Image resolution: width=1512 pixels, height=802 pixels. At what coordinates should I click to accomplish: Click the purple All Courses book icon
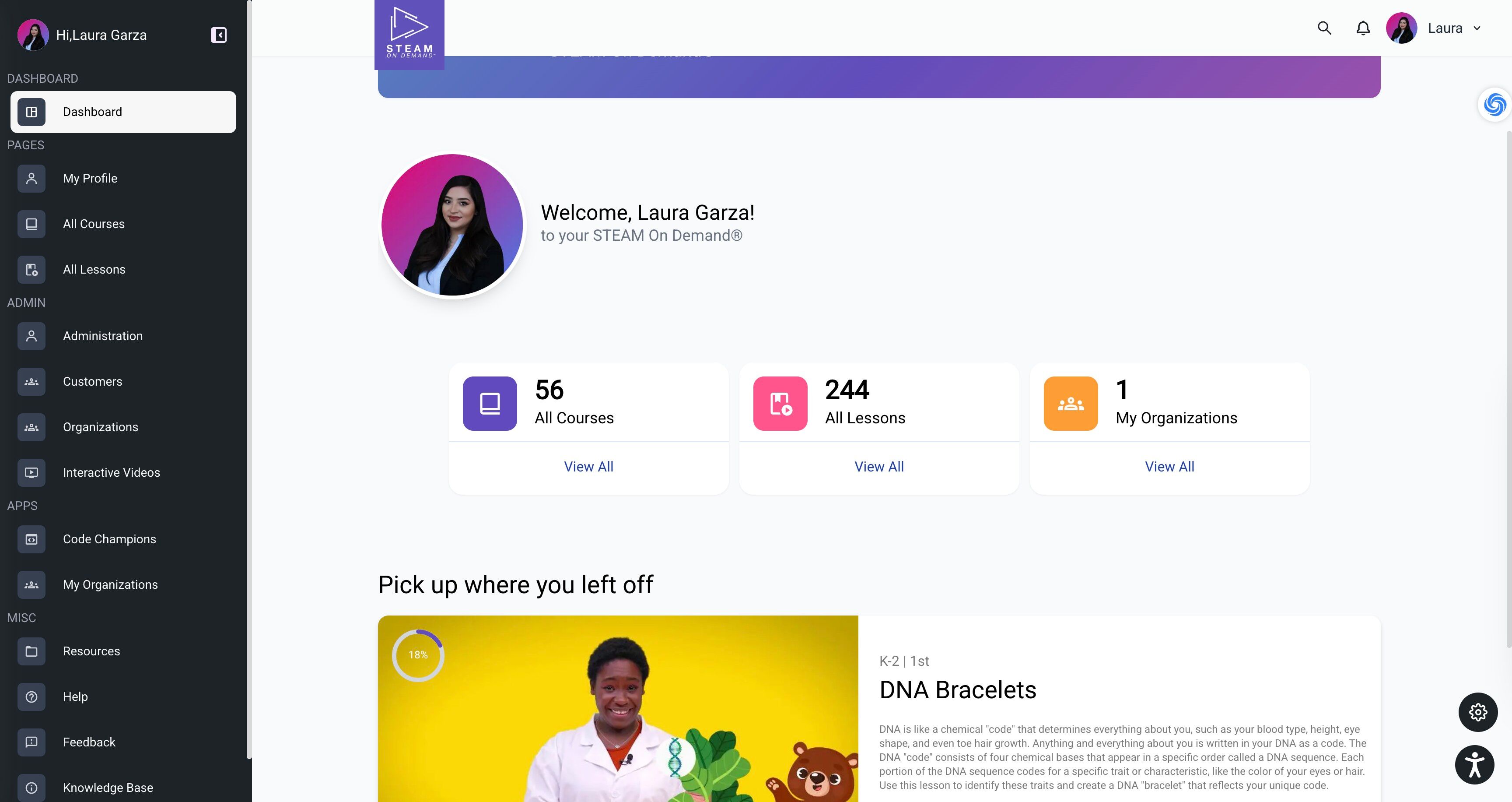click(x=490, y=403)
